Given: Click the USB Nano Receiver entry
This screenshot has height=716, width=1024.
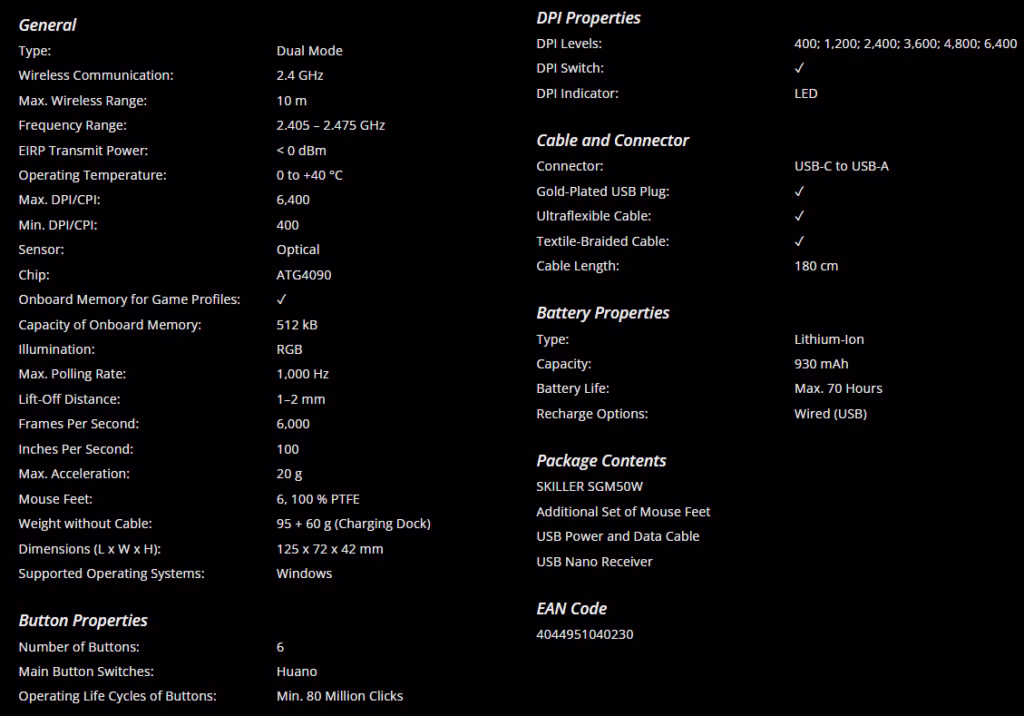Looking at the screenshot, I should pos(594,562).
